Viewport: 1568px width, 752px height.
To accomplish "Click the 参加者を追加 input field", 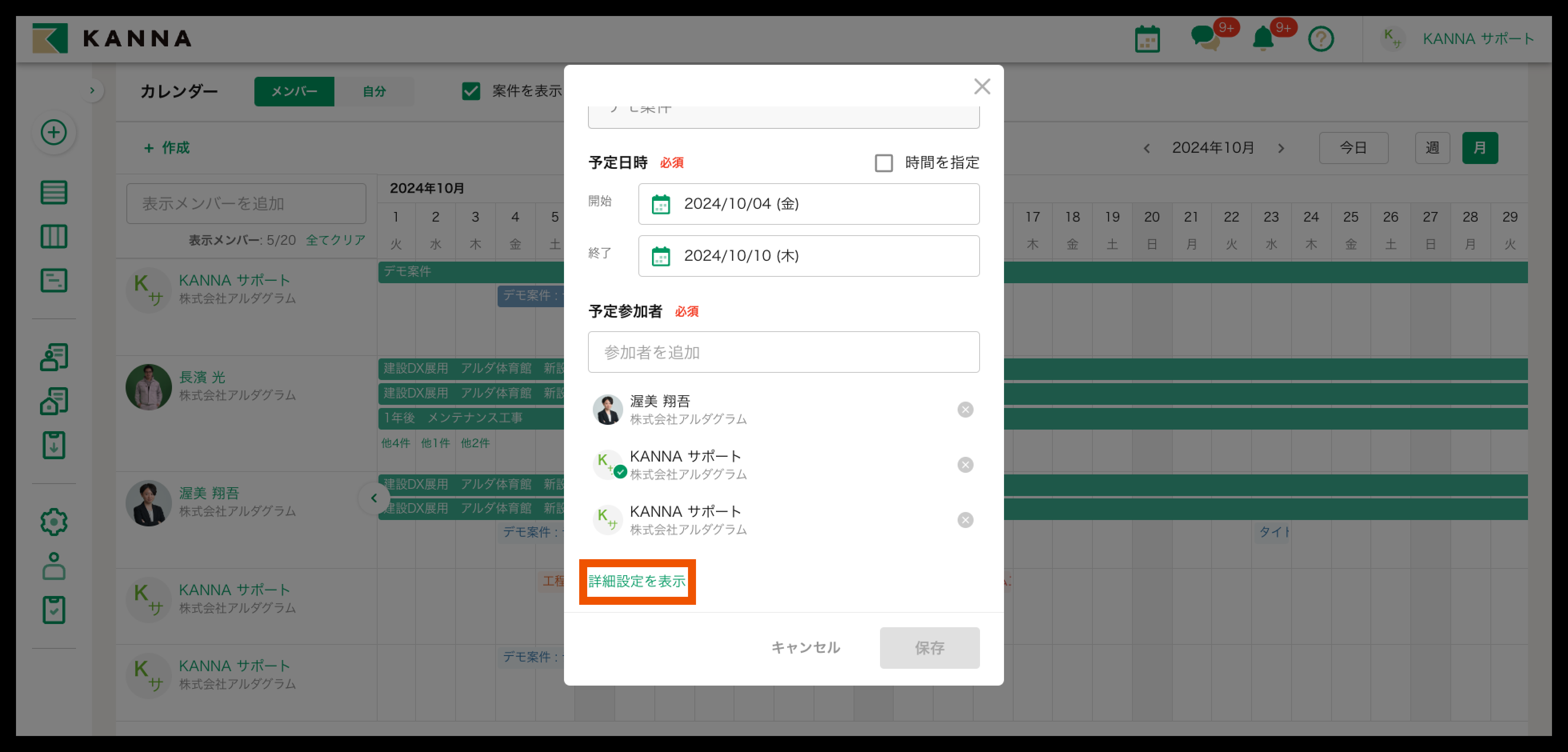I will coord(783,352).
